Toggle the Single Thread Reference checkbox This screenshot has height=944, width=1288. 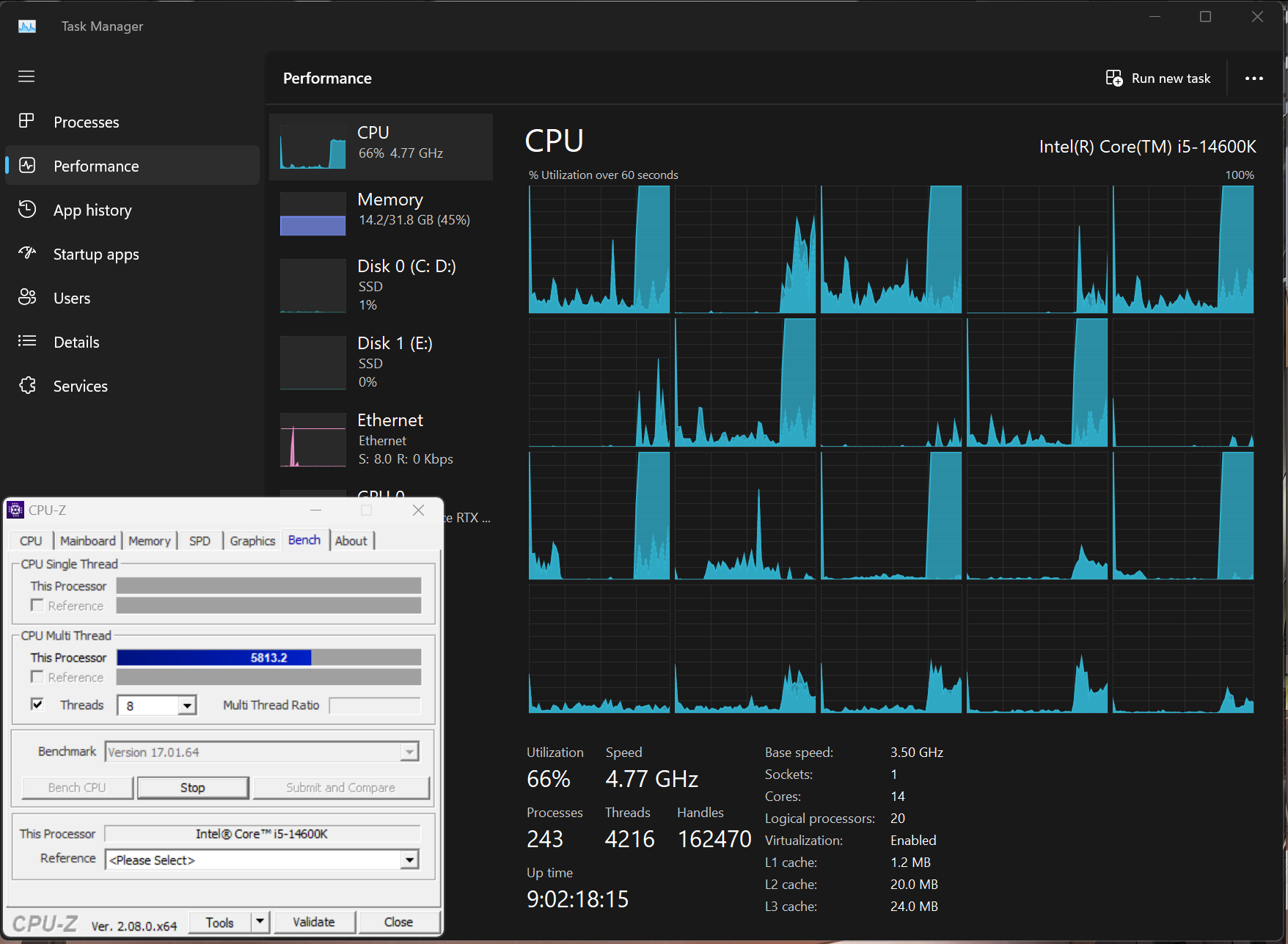coord(37,605)
